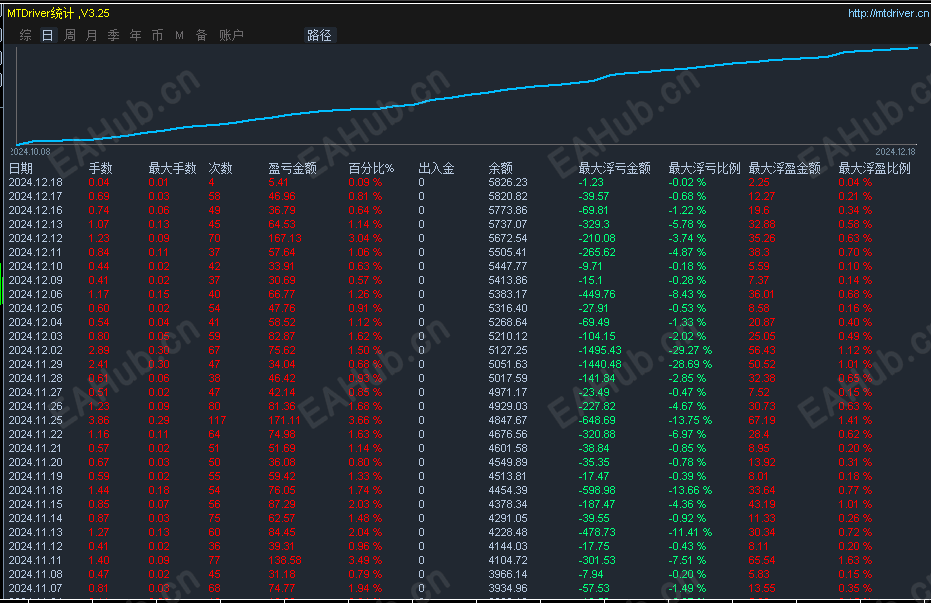Click floating profit ratio 1.63 %
The image size is (931, 603).
[855, 560]
